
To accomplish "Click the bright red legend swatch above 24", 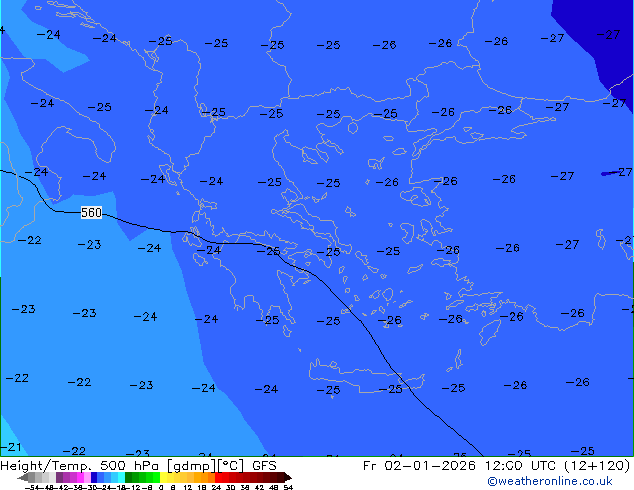I will [219, 477].
